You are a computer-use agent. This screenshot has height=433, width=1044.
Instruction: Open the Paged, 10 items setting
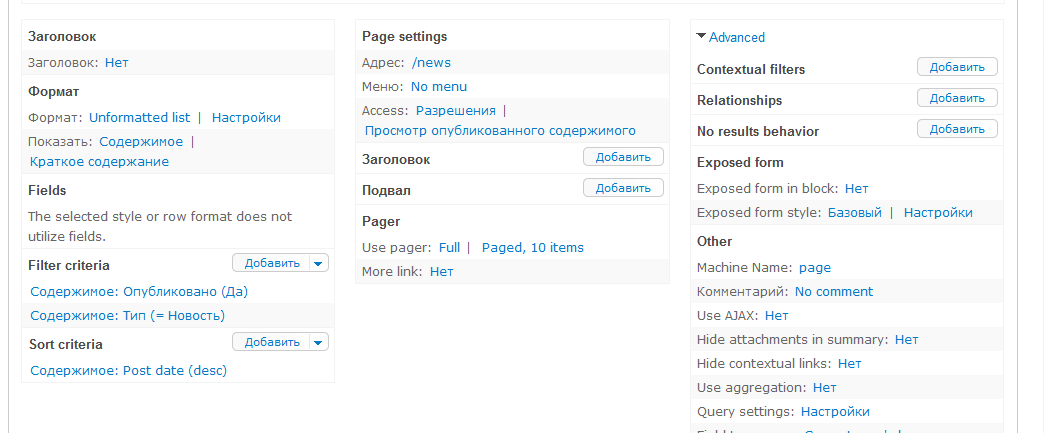532,247
